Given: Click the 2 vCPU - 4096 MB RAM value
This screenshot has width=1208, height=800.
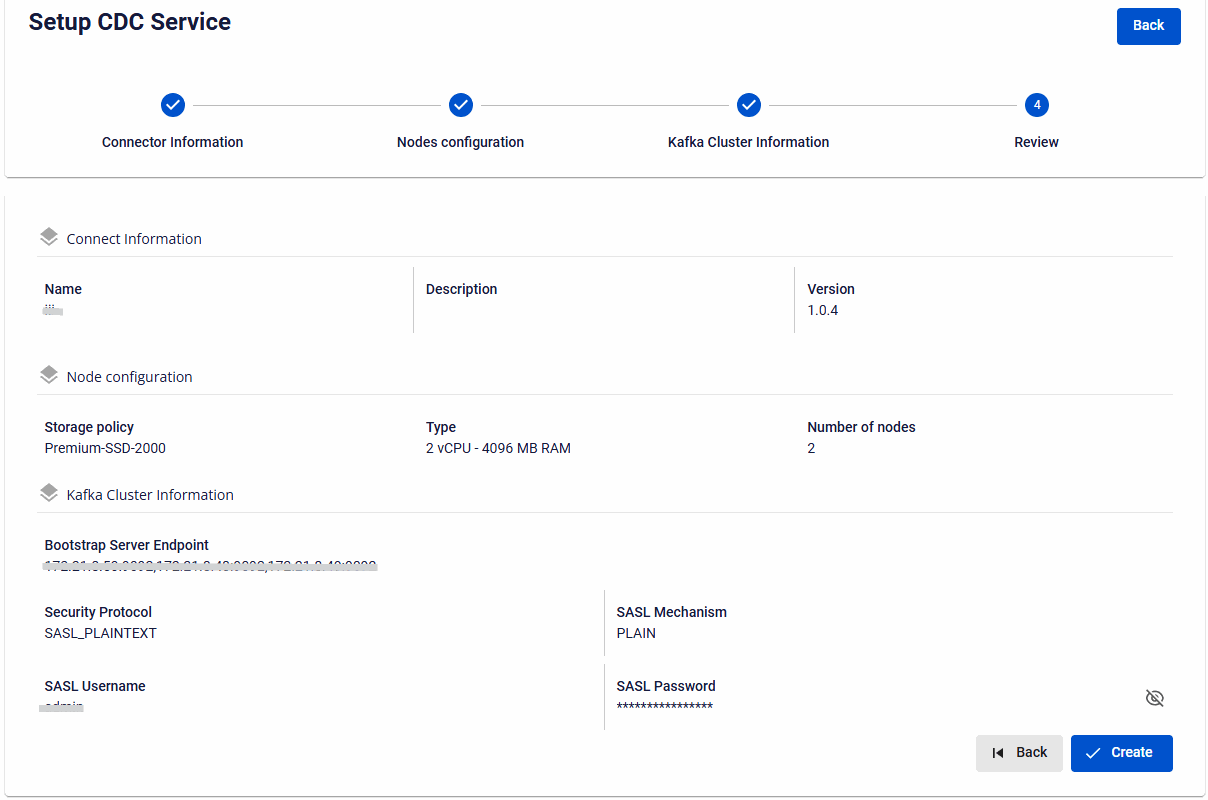Looking at the screenshot, I should 498,448.
